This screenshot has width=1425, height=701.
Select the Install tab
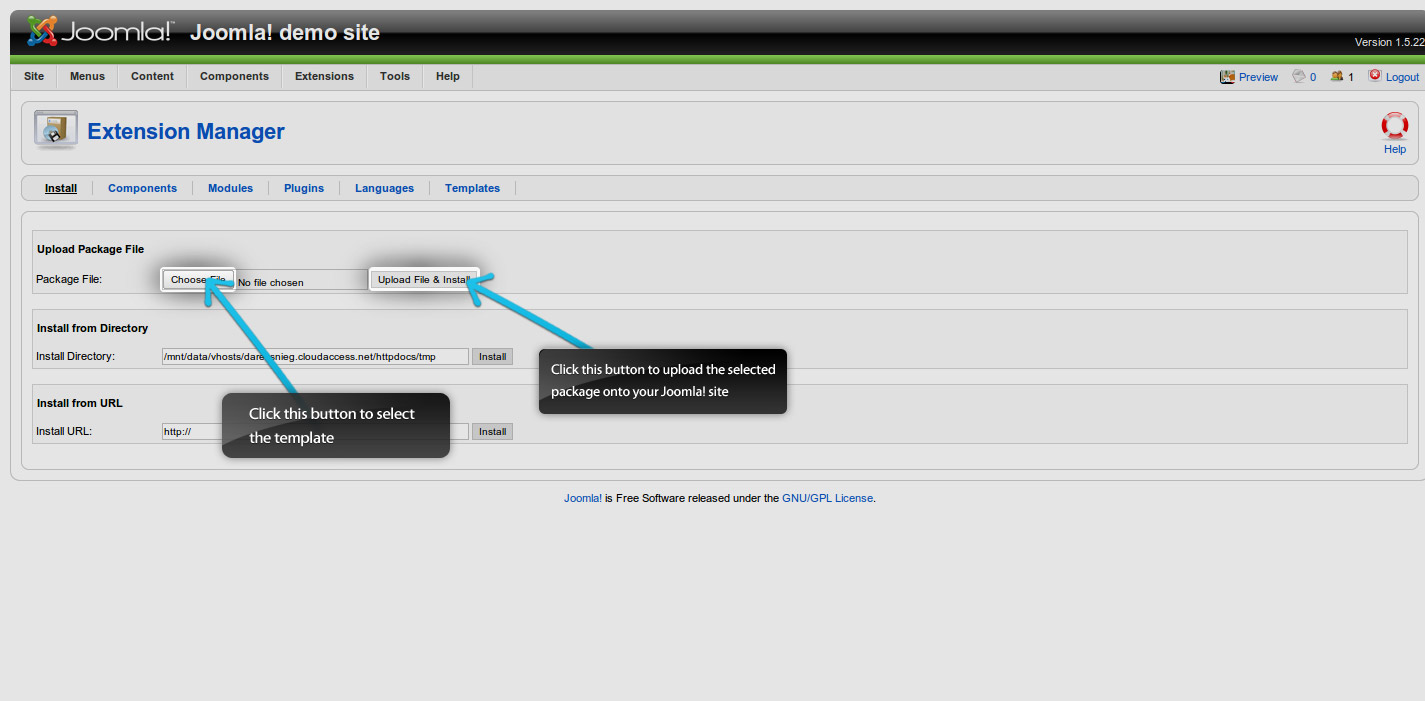[x=61, y=188]
